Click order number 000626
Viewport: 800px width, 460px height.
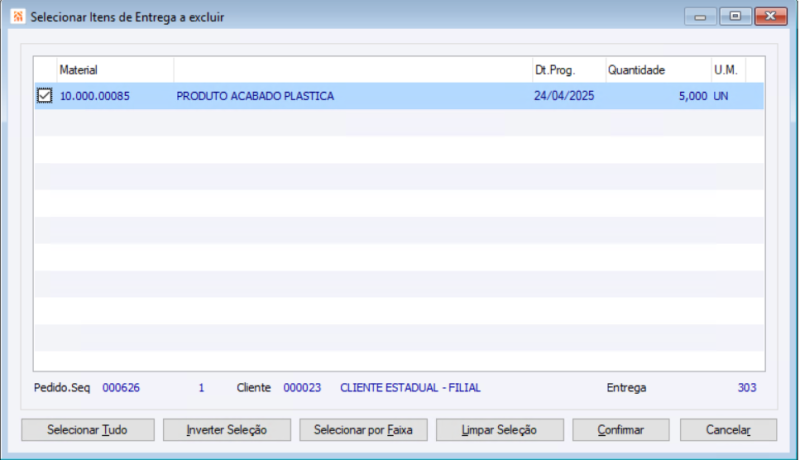coord(121,388)
